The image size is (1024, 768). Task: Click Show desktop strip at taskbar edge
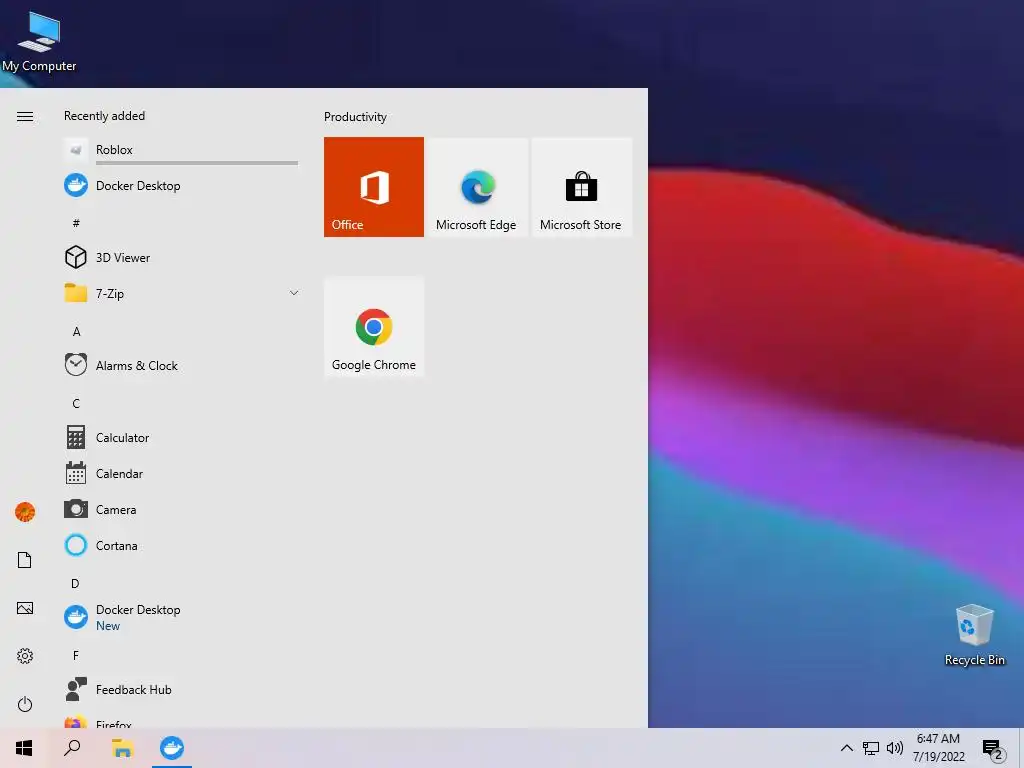1021,748
